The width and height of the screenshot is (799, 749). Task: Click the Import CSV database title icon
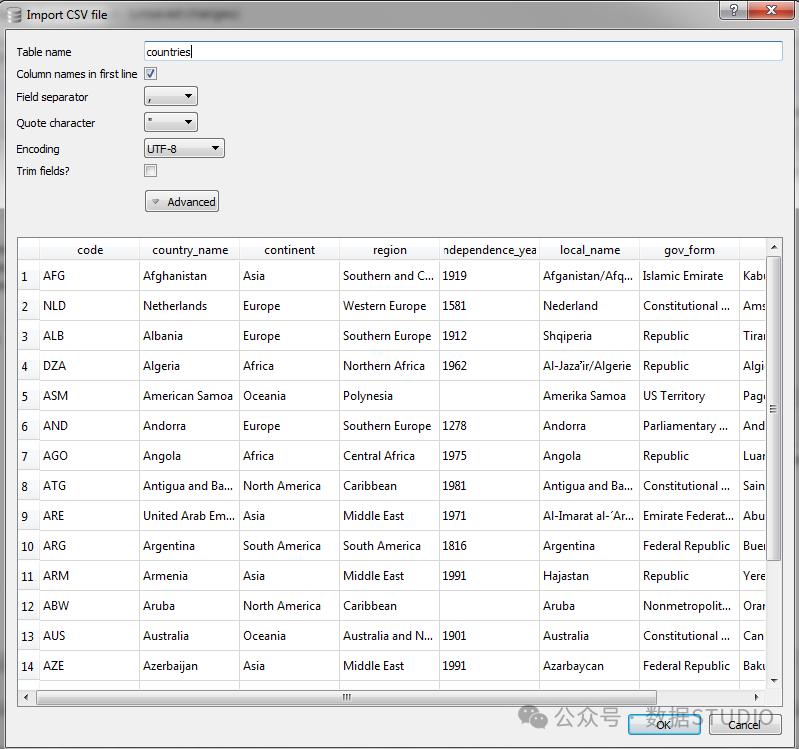(14, 15)
